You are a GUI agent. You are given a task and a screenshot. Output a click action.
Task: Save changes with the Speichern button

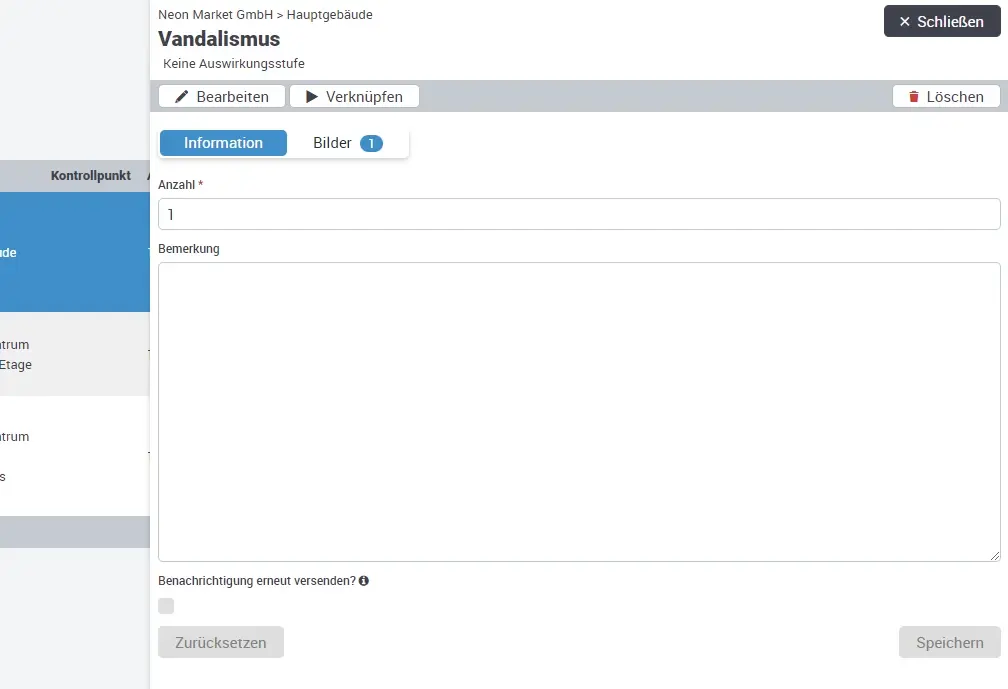[x=949, y=643]
